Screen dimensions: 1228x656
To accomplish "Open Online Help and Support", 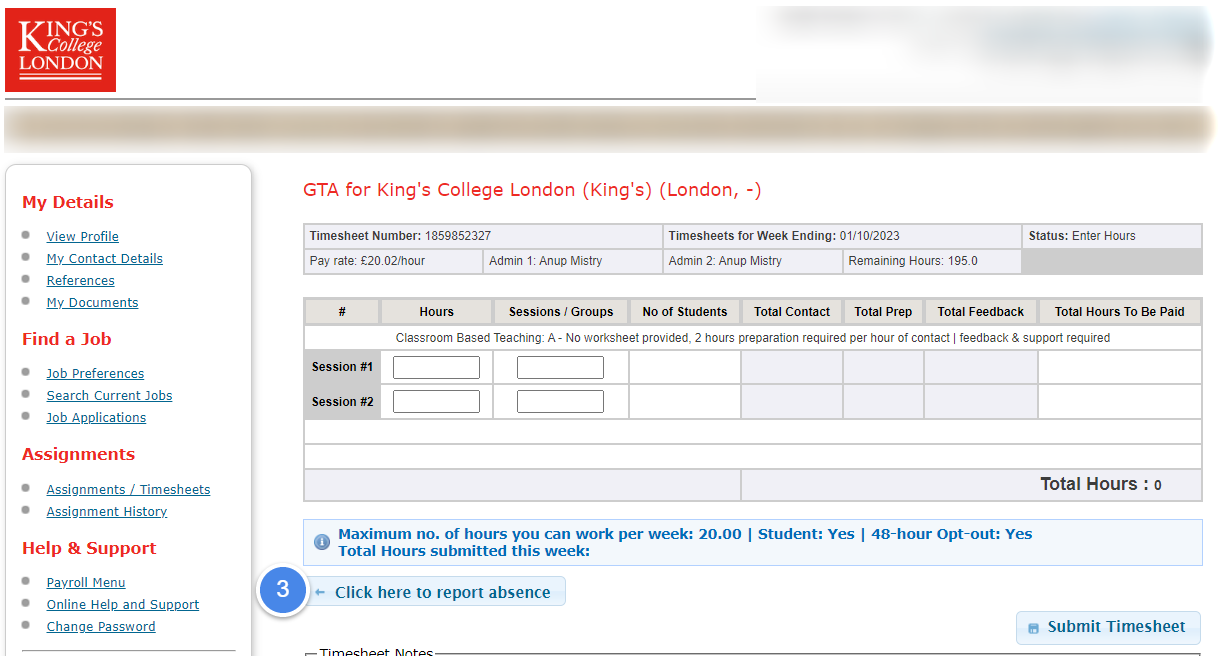I will [122, 604].
